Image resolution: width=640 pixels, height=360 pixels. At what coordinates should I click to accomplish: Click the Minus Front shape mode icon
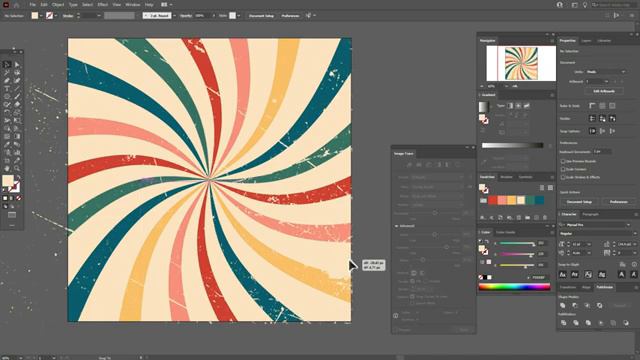click(575, 305)
